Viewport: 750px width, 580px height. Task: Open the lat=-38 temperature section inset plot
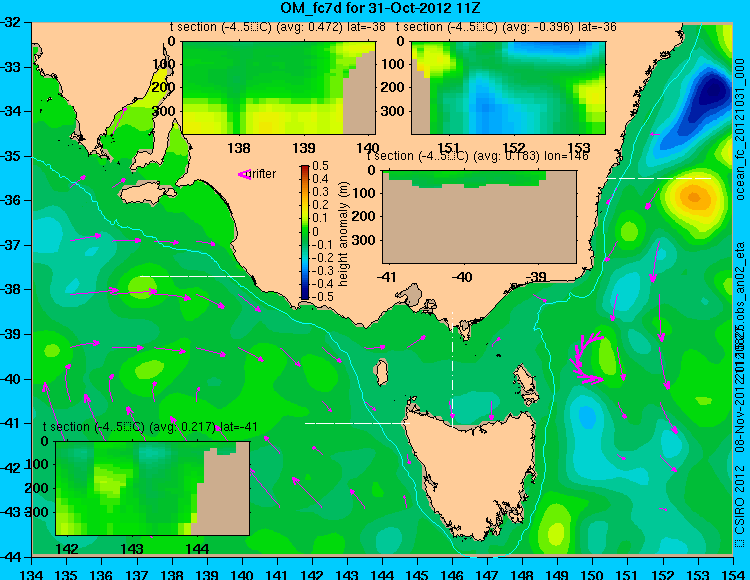(279, 88)
